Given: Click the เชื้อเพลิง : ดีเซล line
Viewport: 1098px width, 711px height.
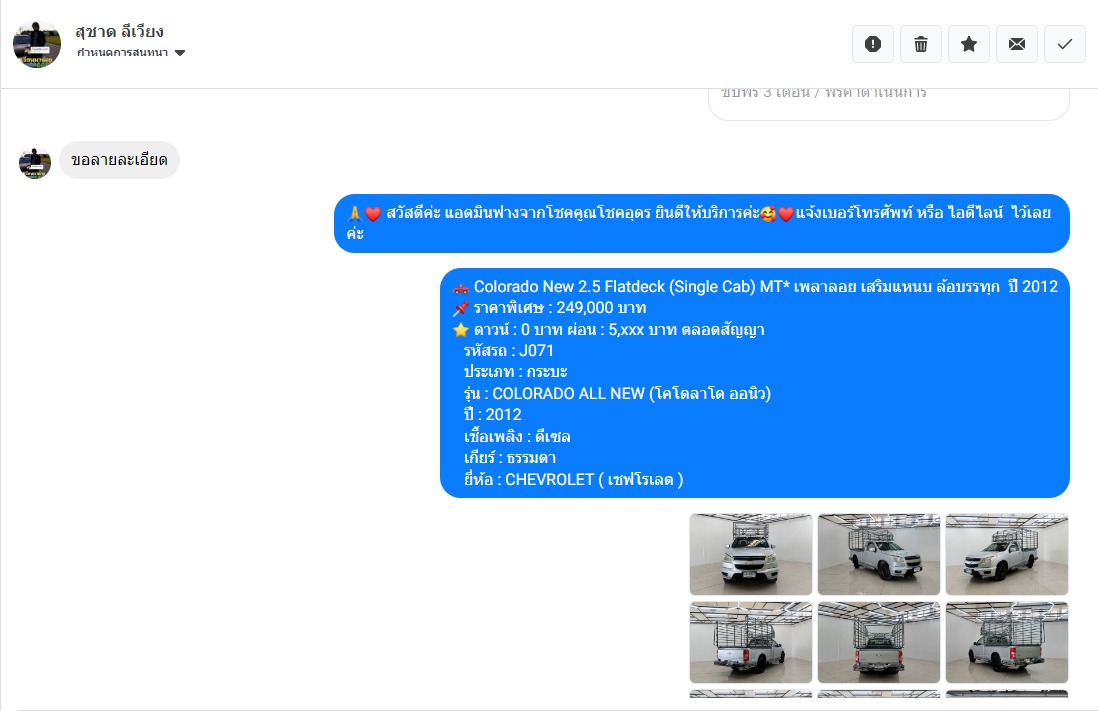Looking at the screenshot, I should coord(517,436).
